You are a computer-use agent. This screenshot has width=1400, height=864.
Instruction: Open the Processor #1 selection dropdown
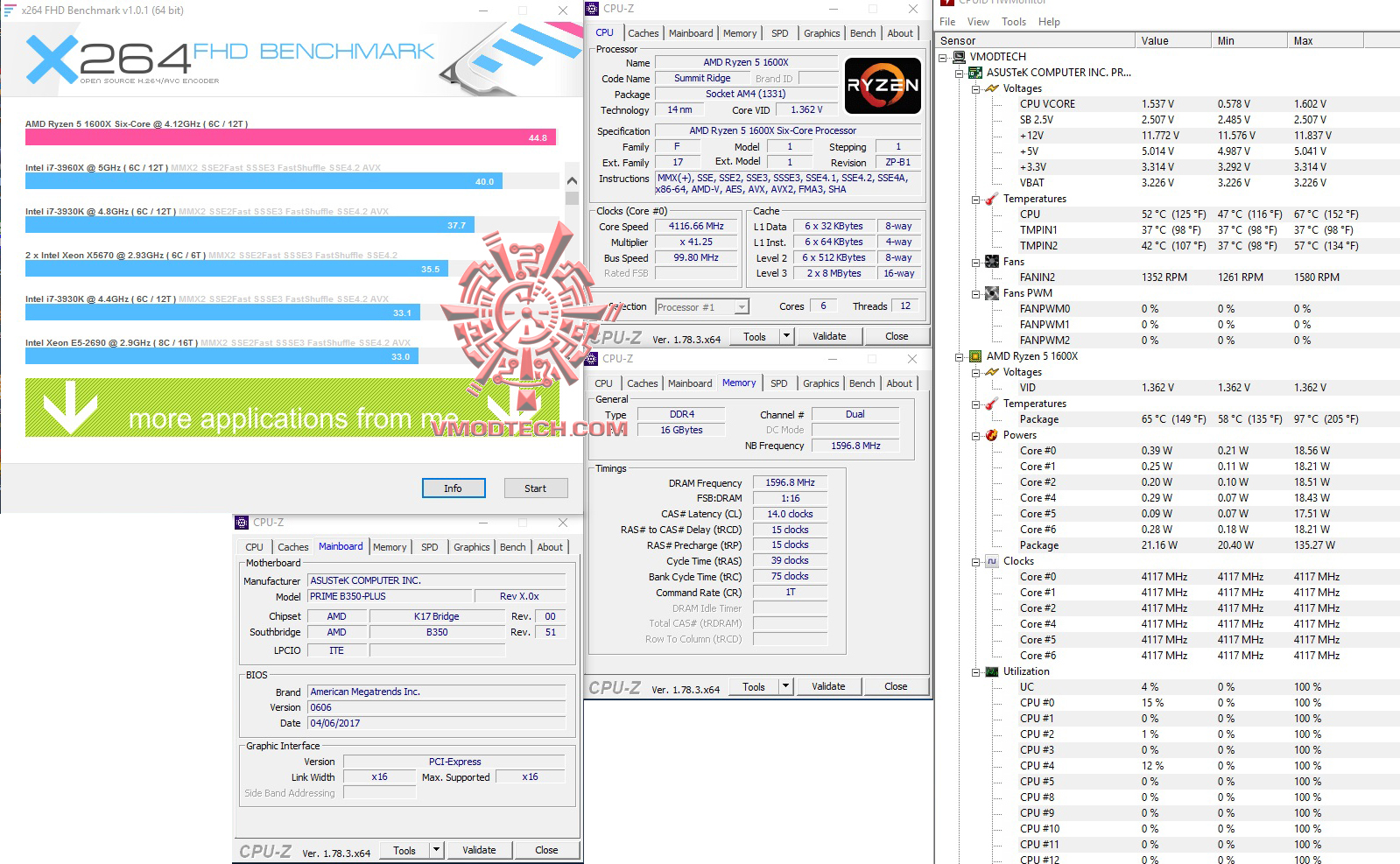tap(742, 307)
